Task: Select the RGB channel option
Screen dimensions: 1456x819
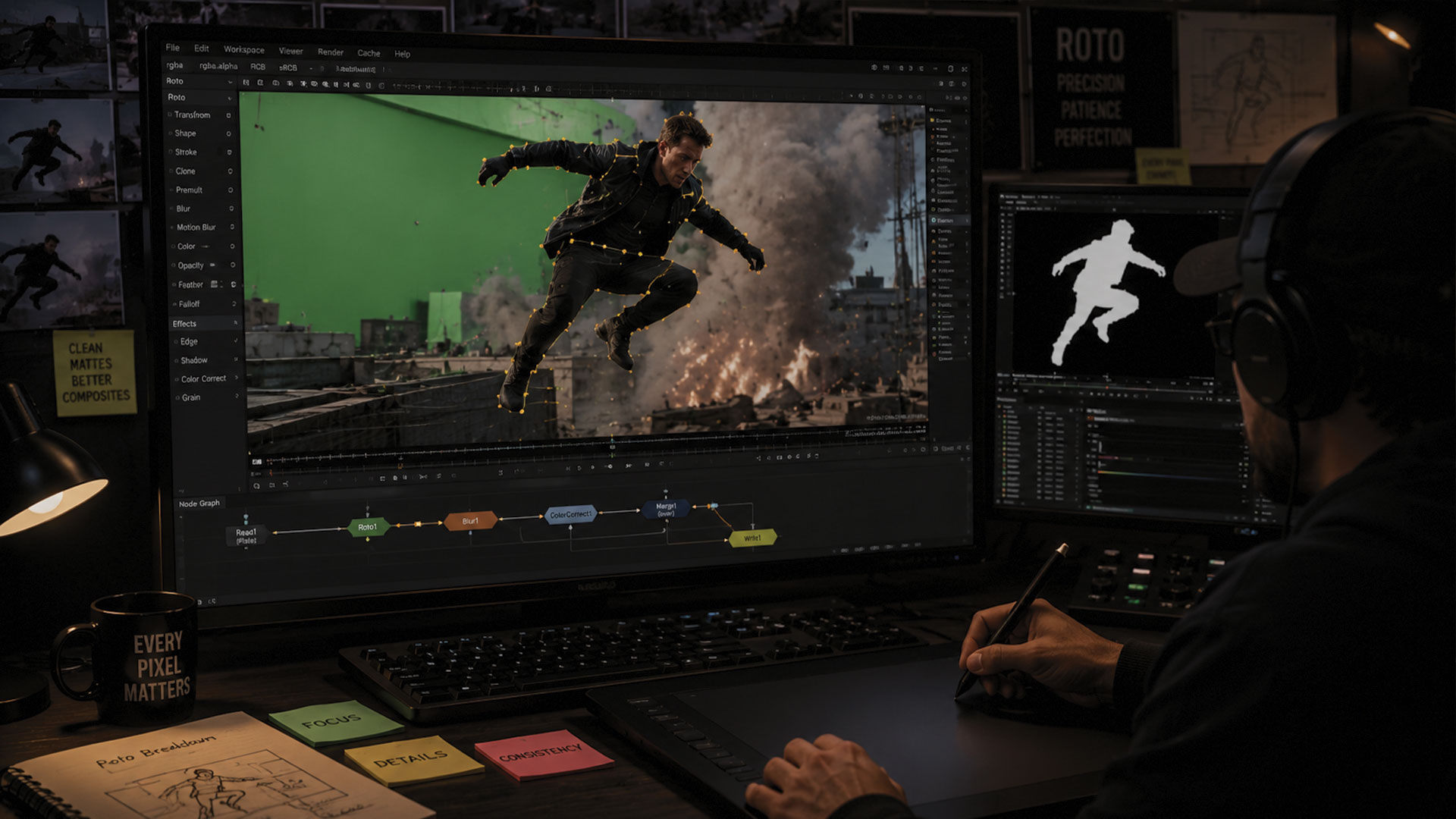Action: click(259, 67)
